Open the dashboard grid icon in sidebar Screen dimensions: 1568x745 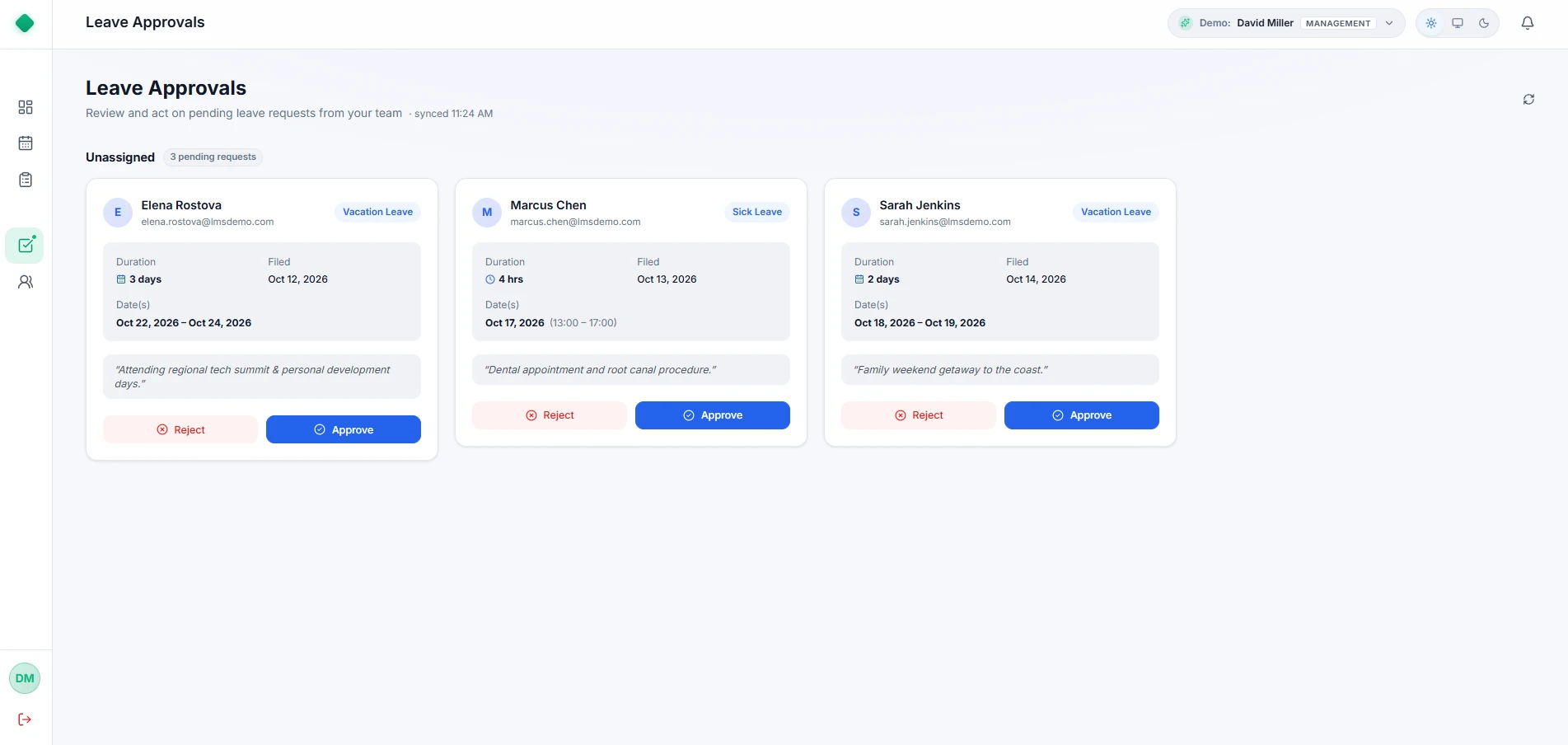[x=26, y=107]
